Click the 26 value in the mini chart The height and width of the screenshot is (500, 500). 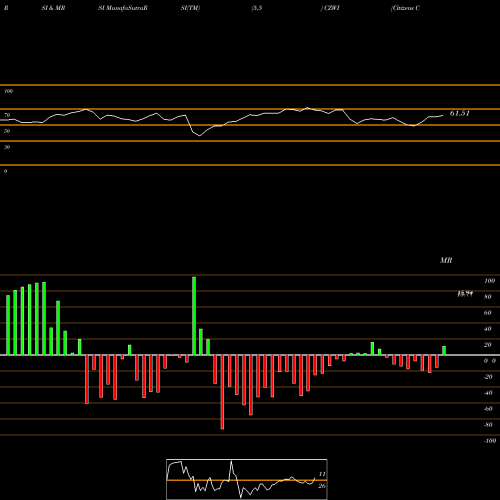[322, 486]
